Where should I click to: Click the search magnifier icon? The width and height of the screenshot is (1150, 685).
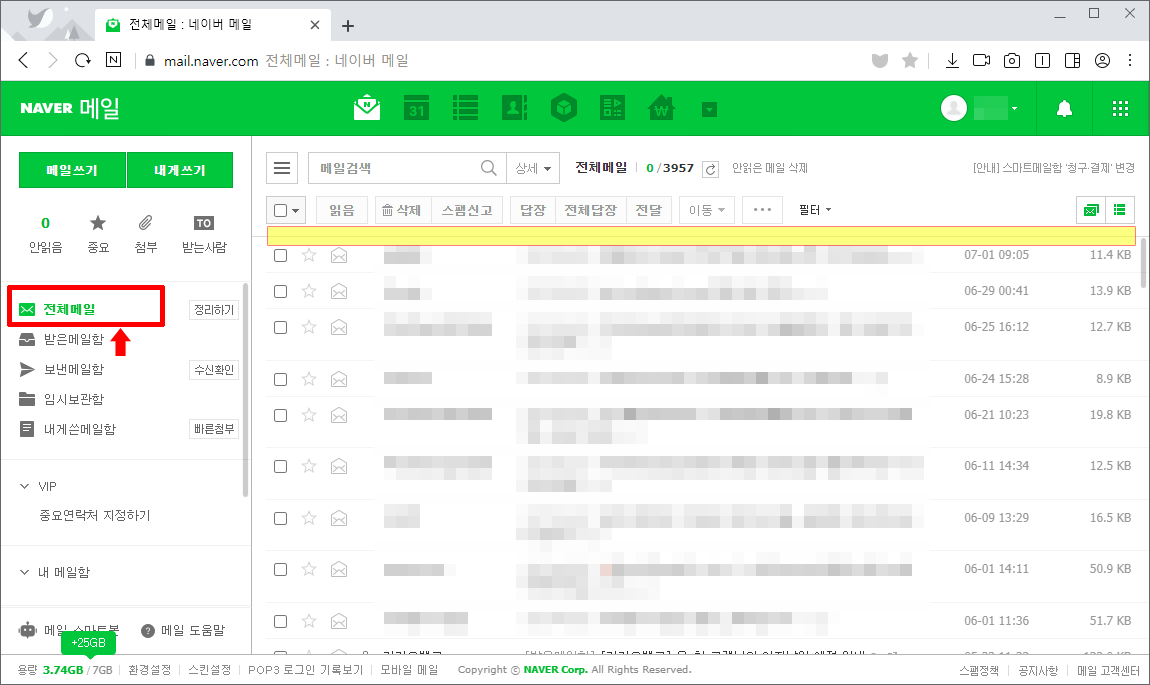point(488,168)
